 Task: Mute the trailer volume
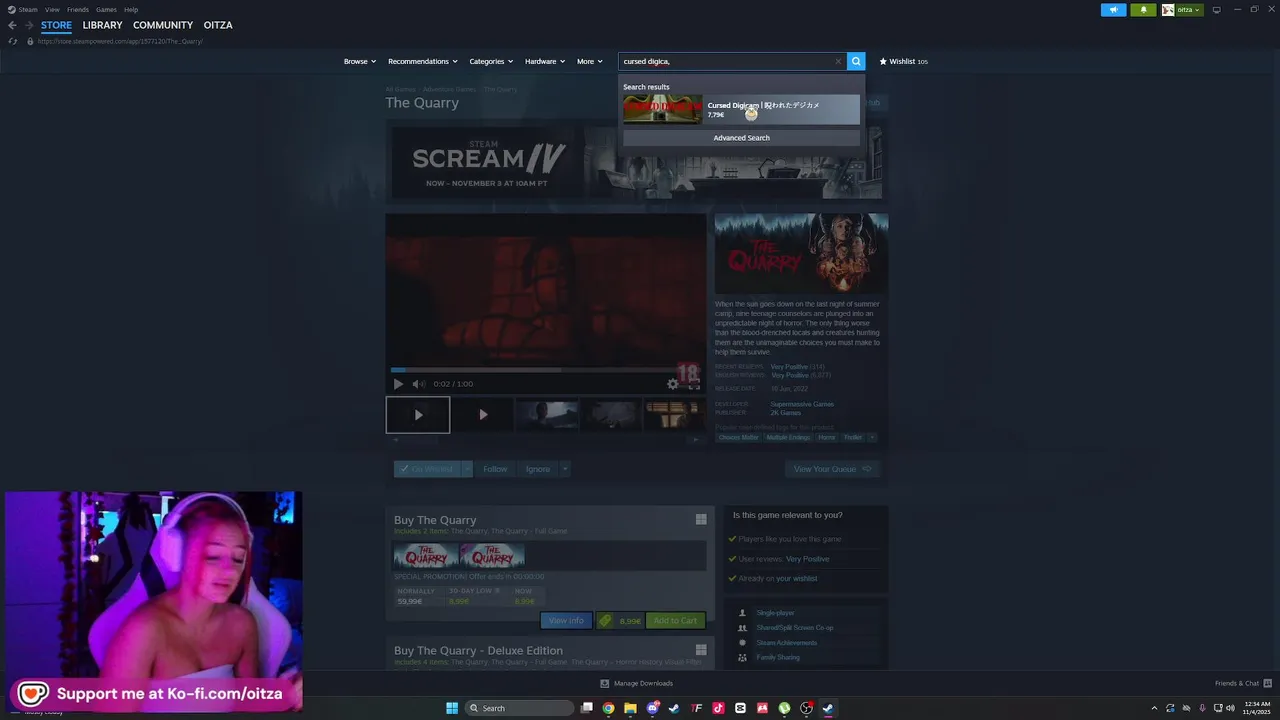418,384
